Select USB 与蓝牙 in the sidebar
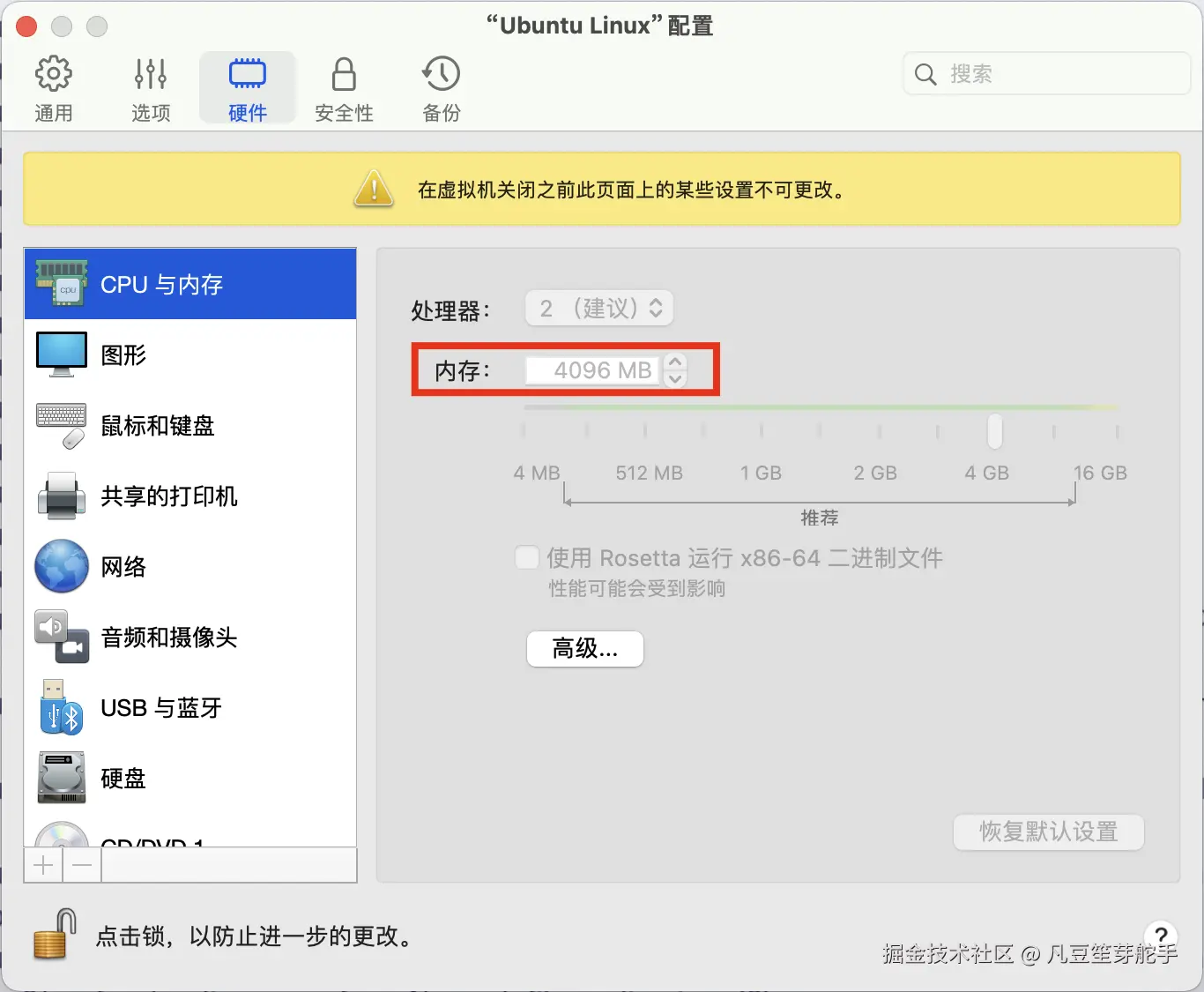This screenshot has width=1204, height=992. (190, 707)
